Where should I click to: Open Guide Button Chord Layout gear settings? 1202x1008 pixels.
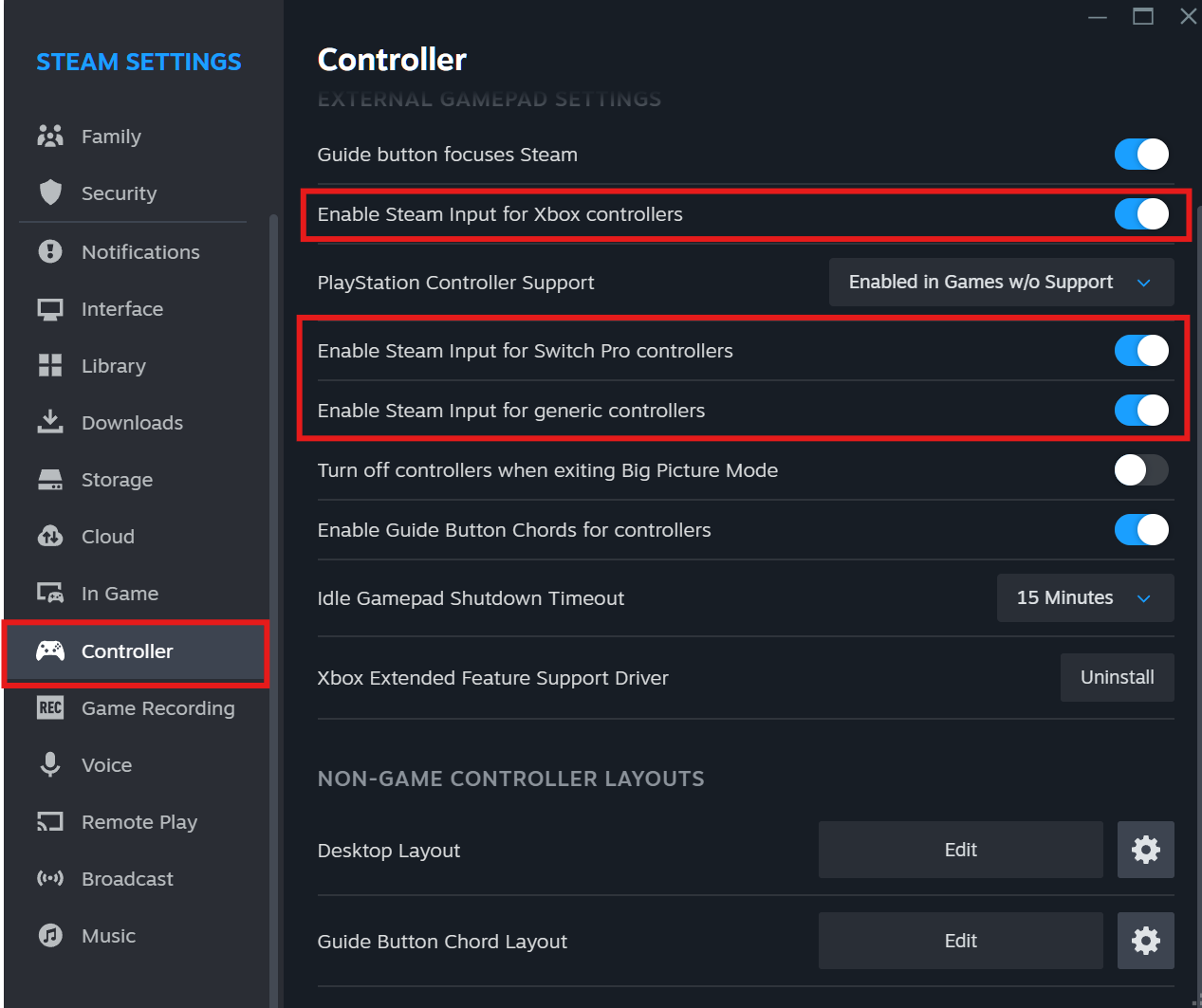pyautogui.click(x=1145, y=941)
